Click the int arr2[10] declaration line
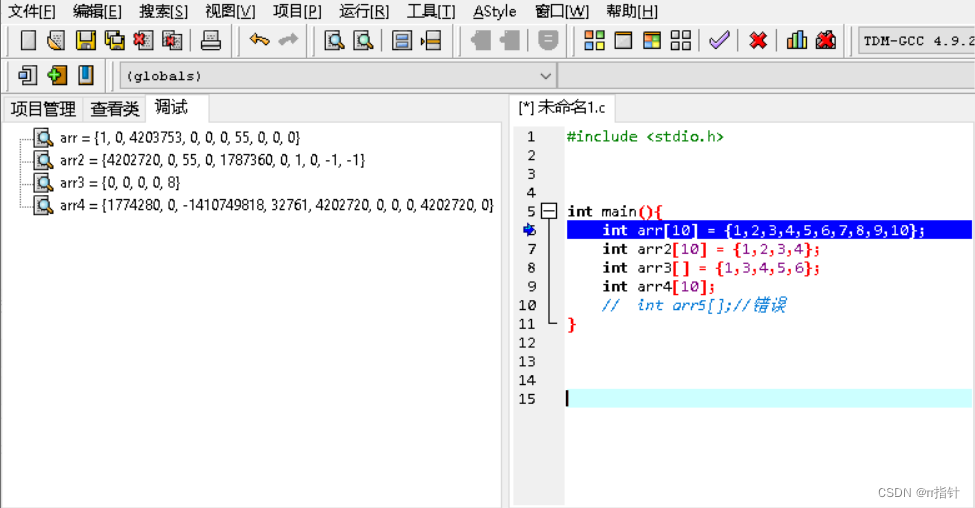Screen dimensions: 975x508 click(x=711, y=249)
